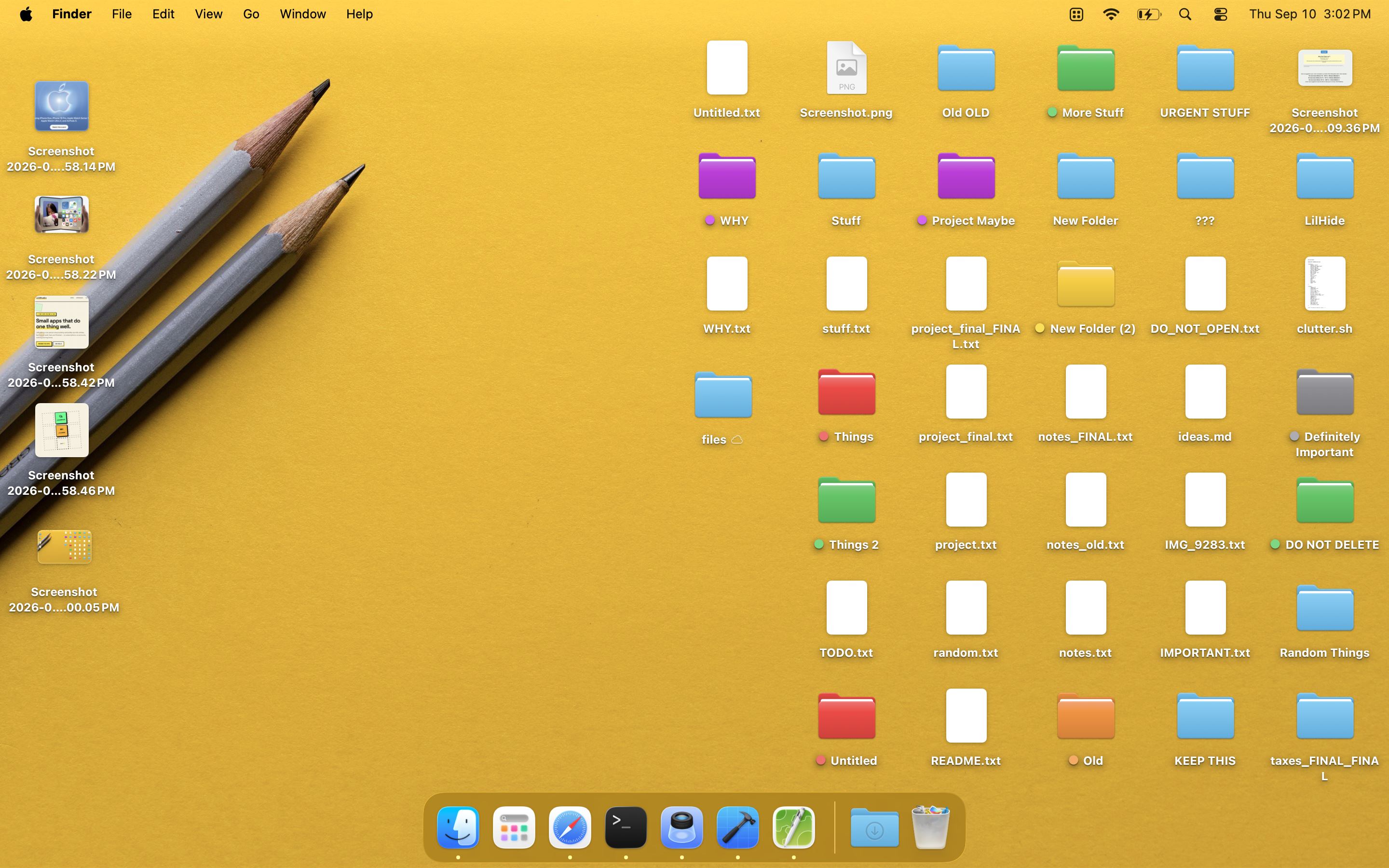This screenshot has height=868, width=1389.
Task: Open the Window menu
Action: tap(302, 14)
